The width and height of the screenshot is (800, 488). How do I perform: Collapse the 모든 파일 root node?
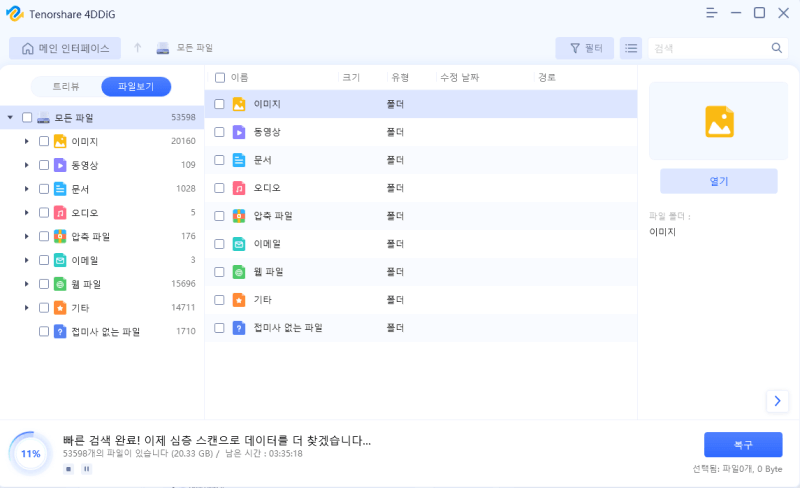pos(10,117)
